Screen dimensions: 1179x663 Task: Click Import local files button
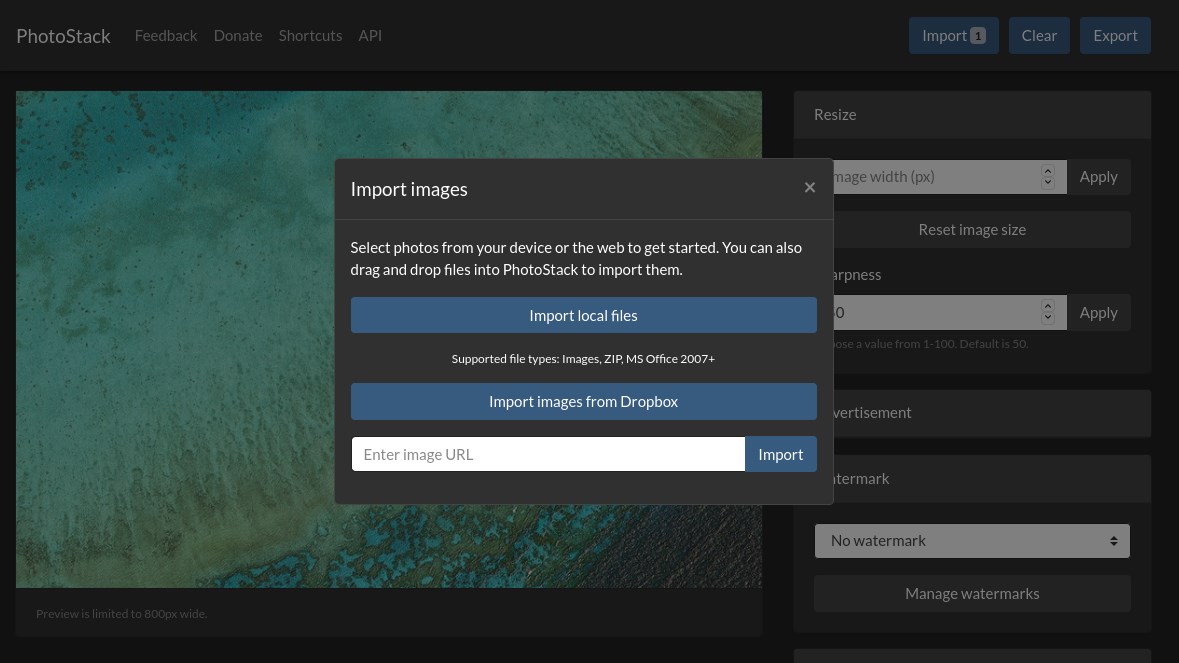(x=583, y=315)
